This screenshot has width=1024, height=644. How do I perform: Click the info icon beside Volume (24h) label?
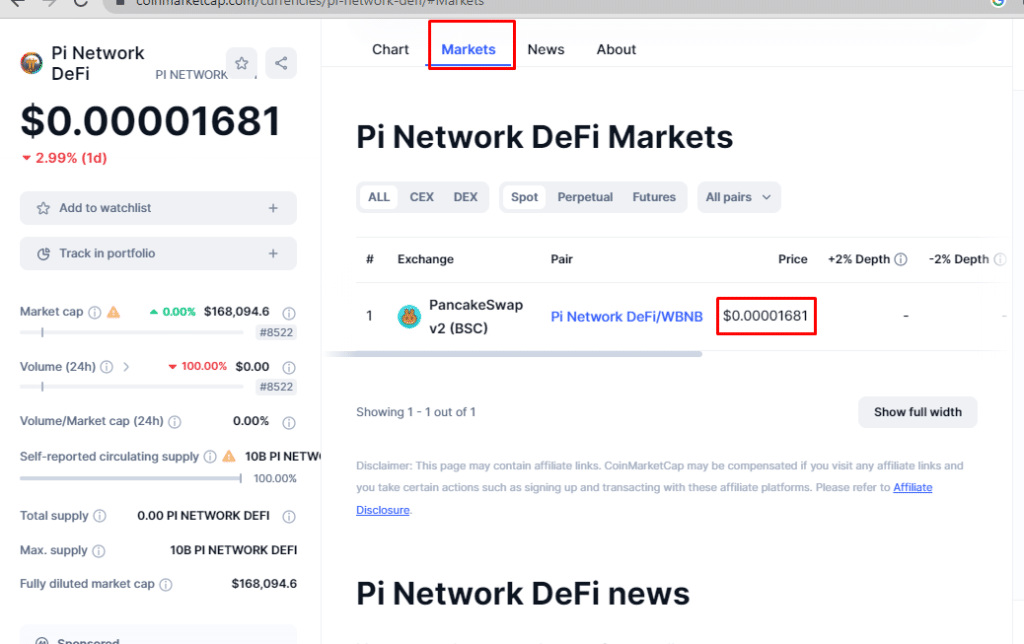click(x=106, y=367)
